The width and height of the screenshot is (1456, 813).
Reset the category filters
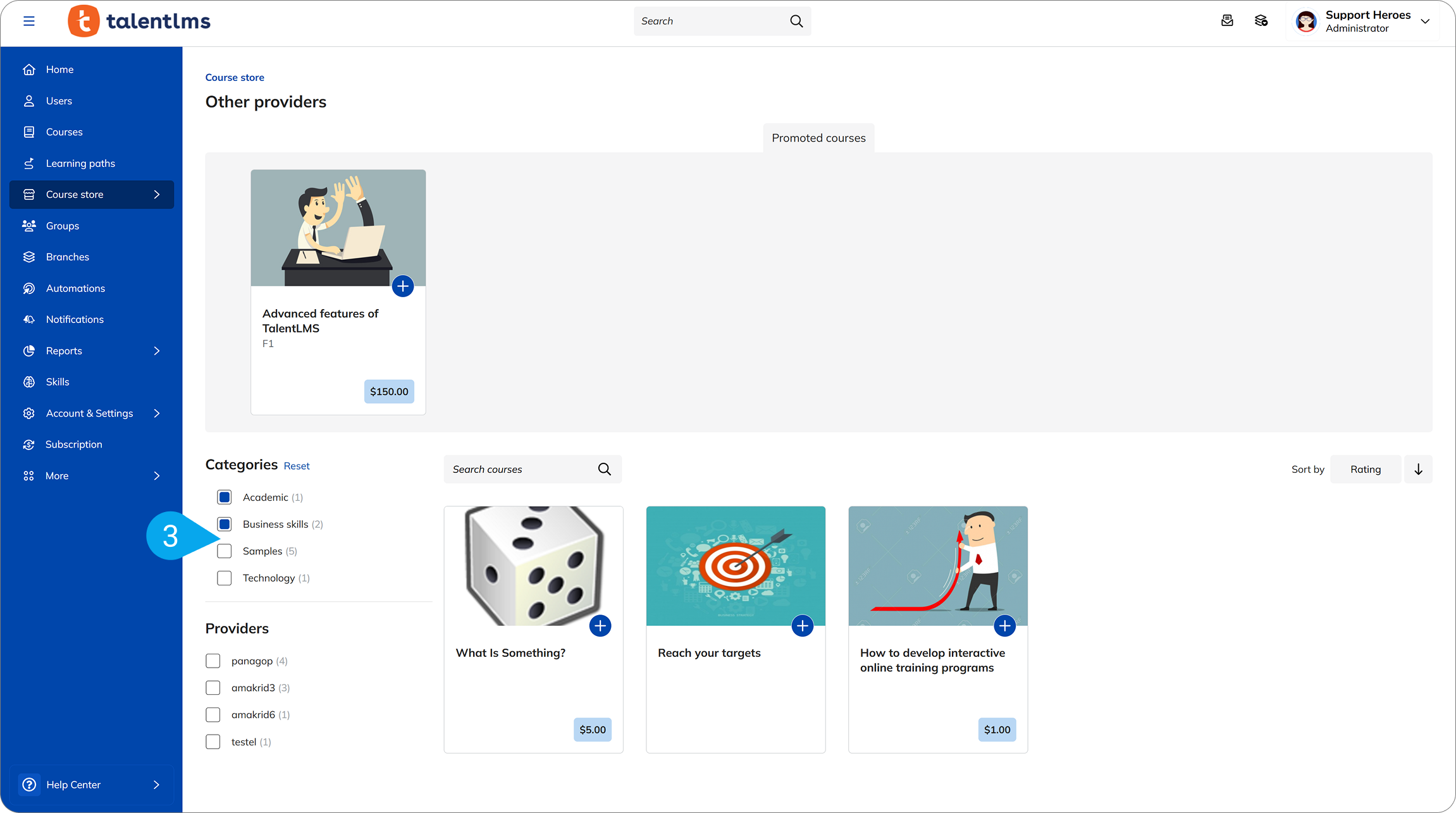tap(297, 465)
